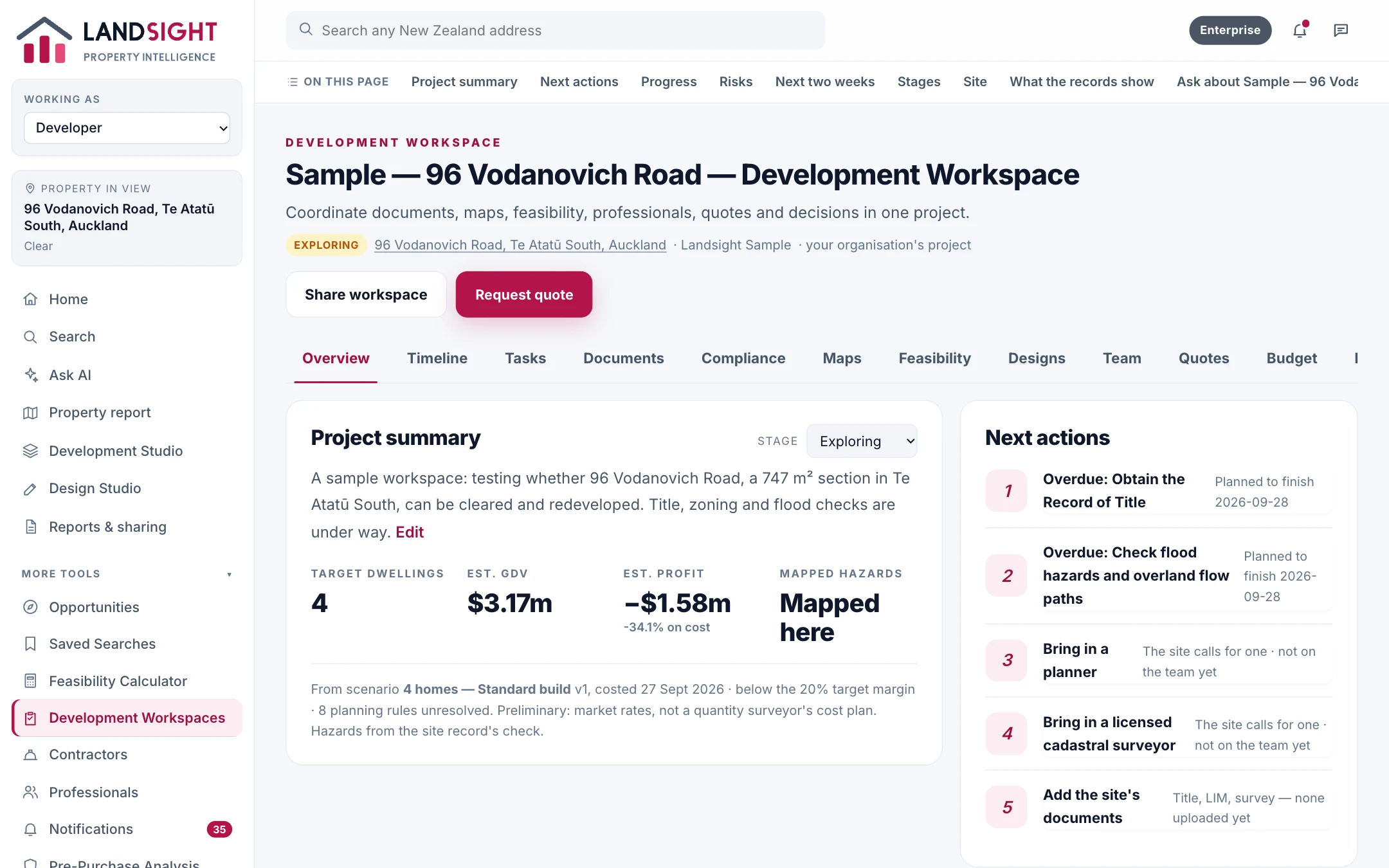Click Edit in project summary
Viewport: 1389px width, 868px height.
pyautogui.click(x=410, y=532)
